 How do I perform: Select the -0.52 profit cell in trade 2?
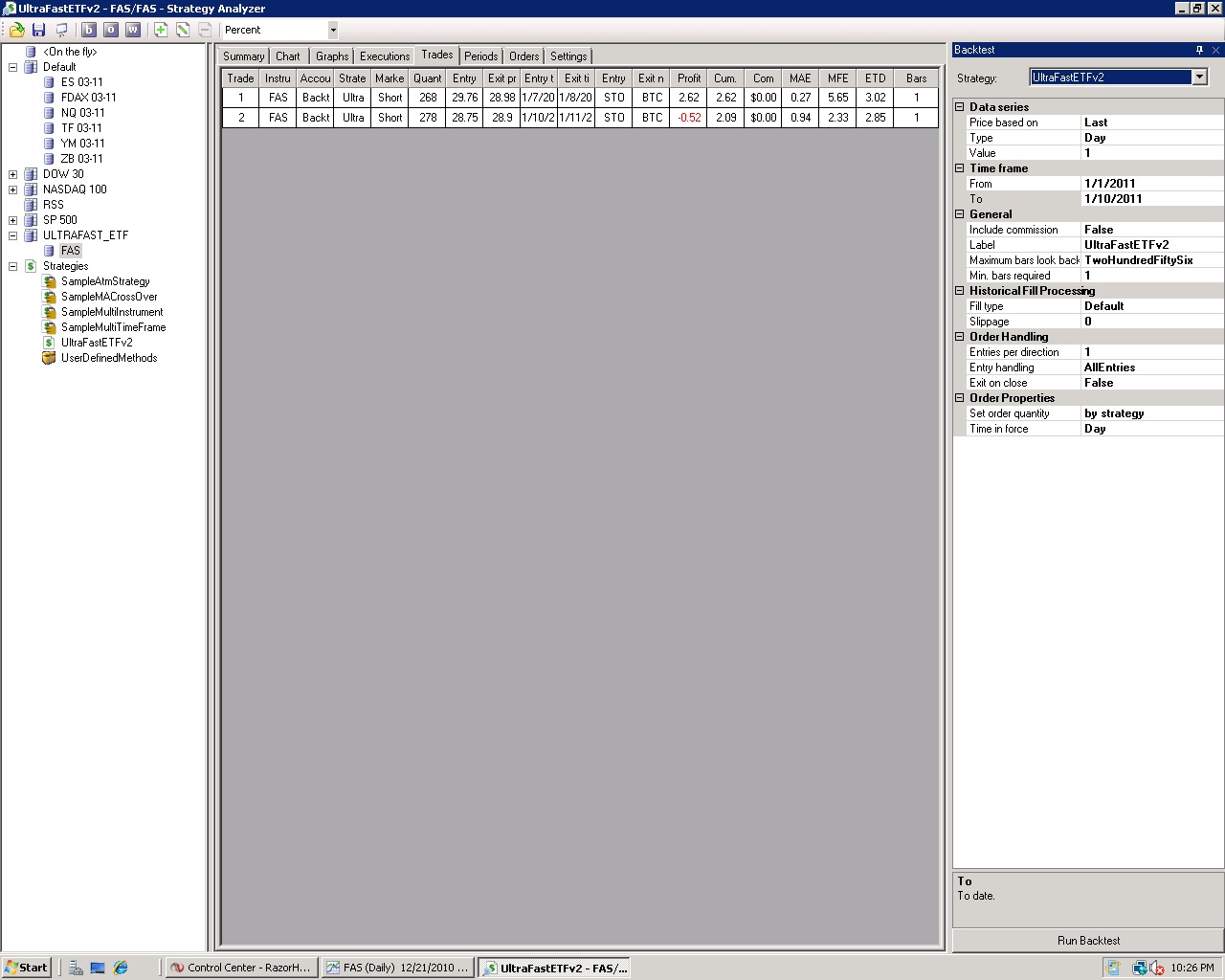click(689, 118)
